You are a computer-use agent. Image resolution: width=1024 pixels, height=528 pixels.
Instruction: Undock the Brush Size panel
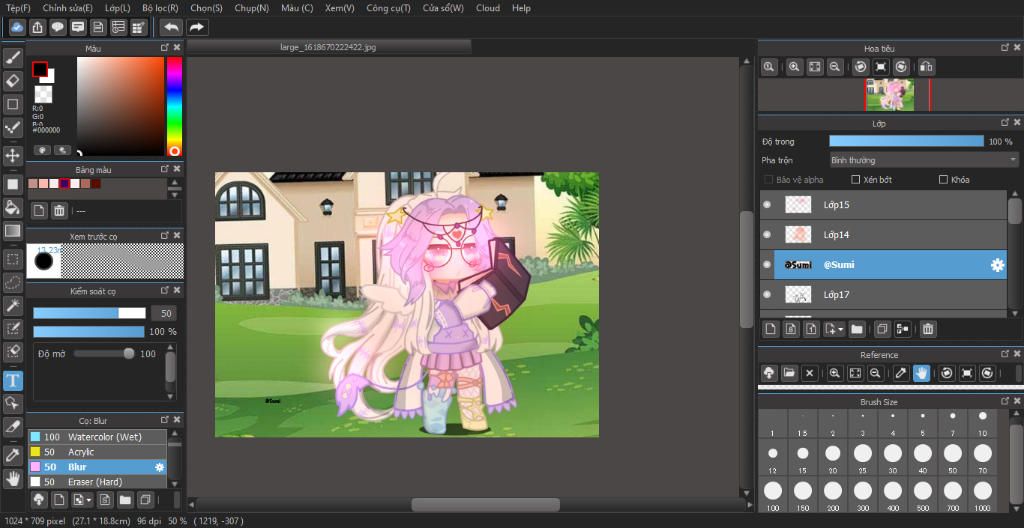point(1004,401)
